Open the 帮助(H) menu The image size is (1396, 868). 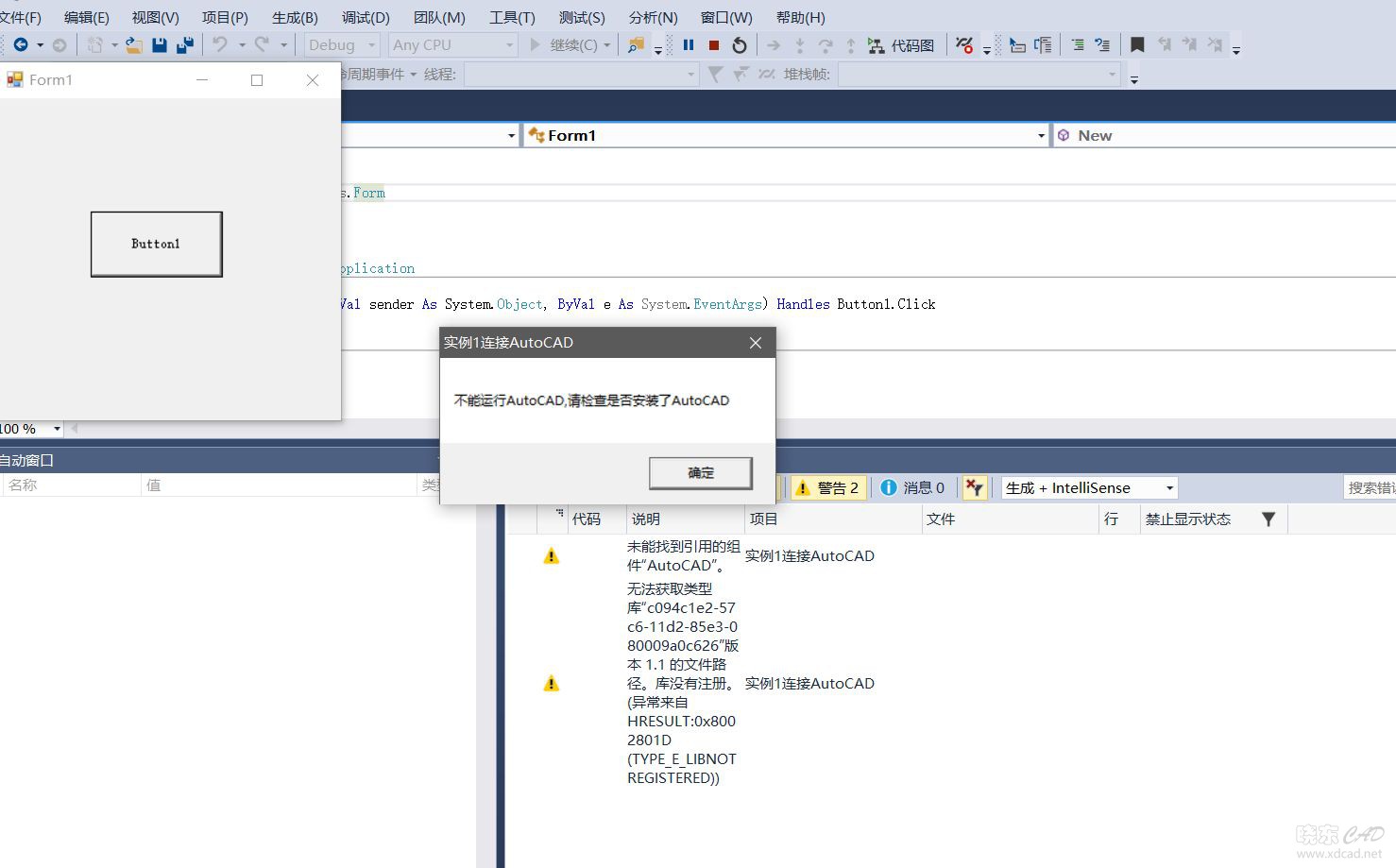pos(800,17)
